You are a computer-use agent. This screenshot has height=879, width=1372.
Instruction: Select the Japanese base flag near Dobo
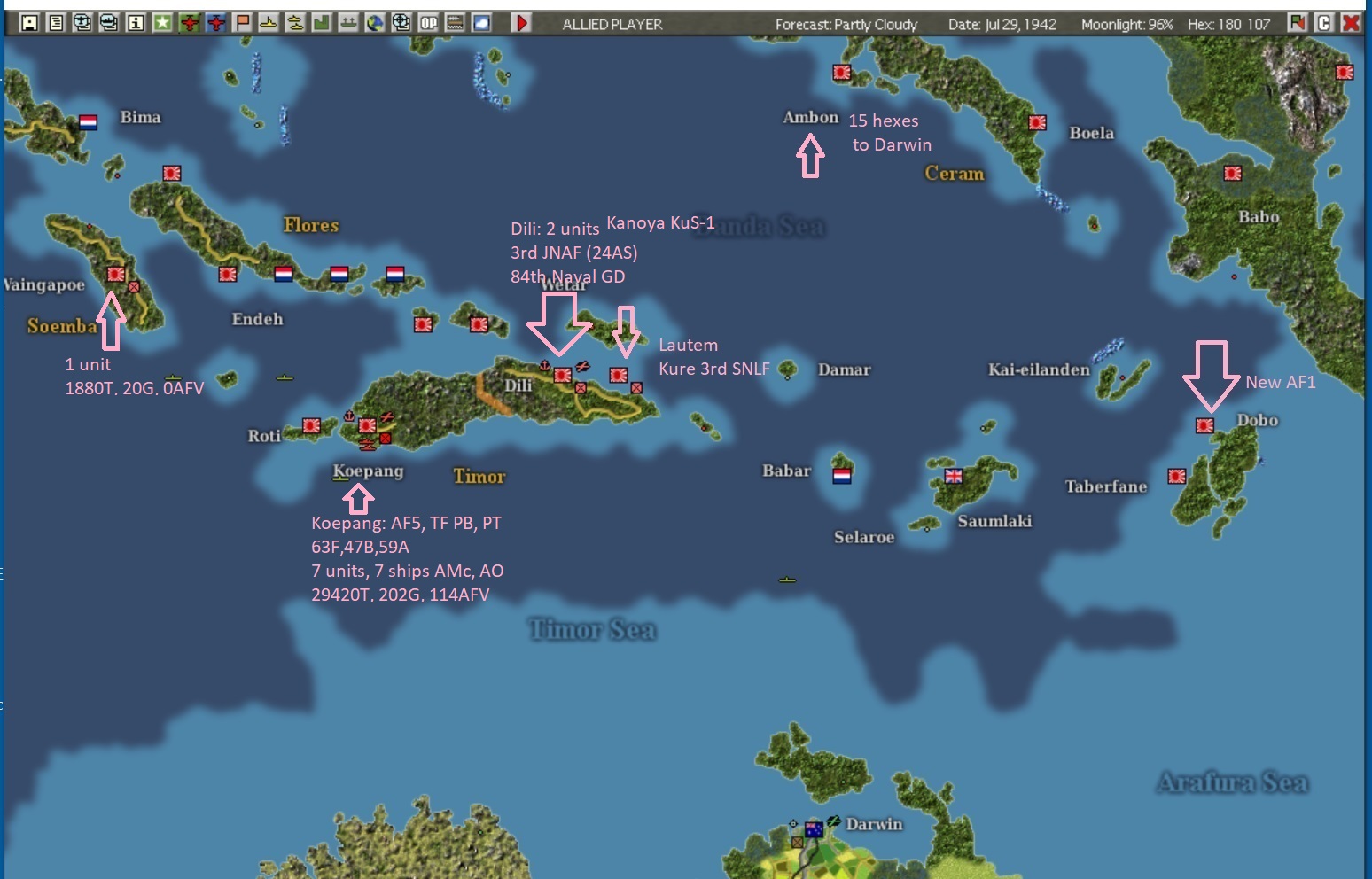[x=1204, y=426]
